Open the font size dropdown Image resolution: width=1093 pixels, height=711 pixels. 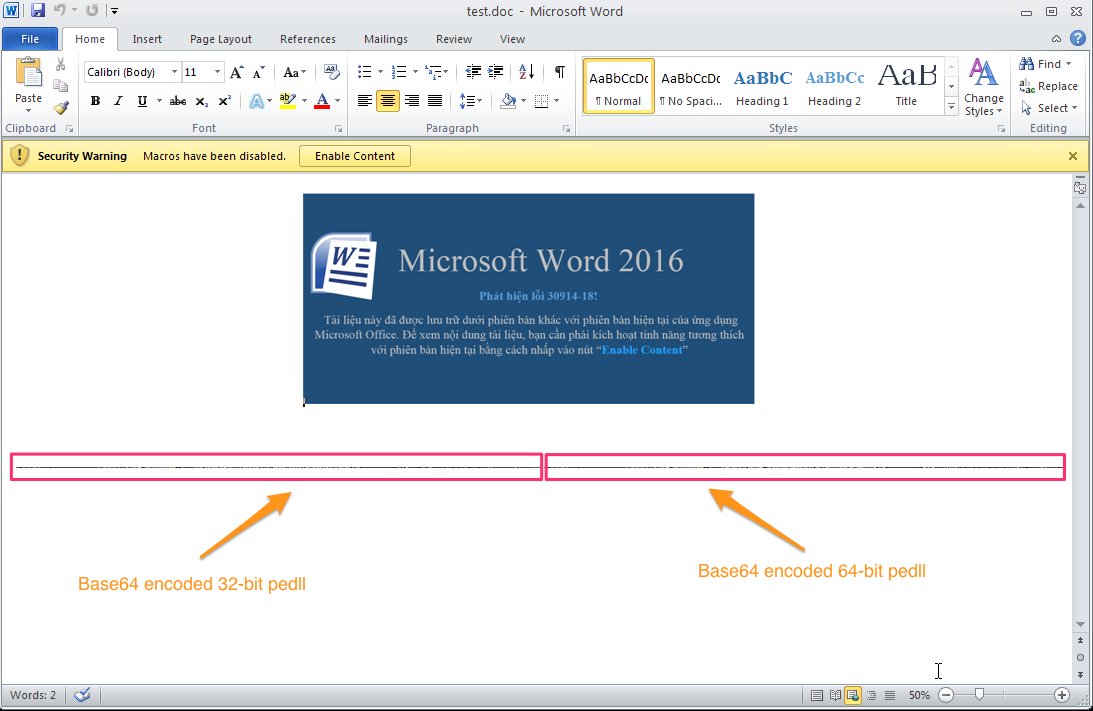tap(217, 72)
